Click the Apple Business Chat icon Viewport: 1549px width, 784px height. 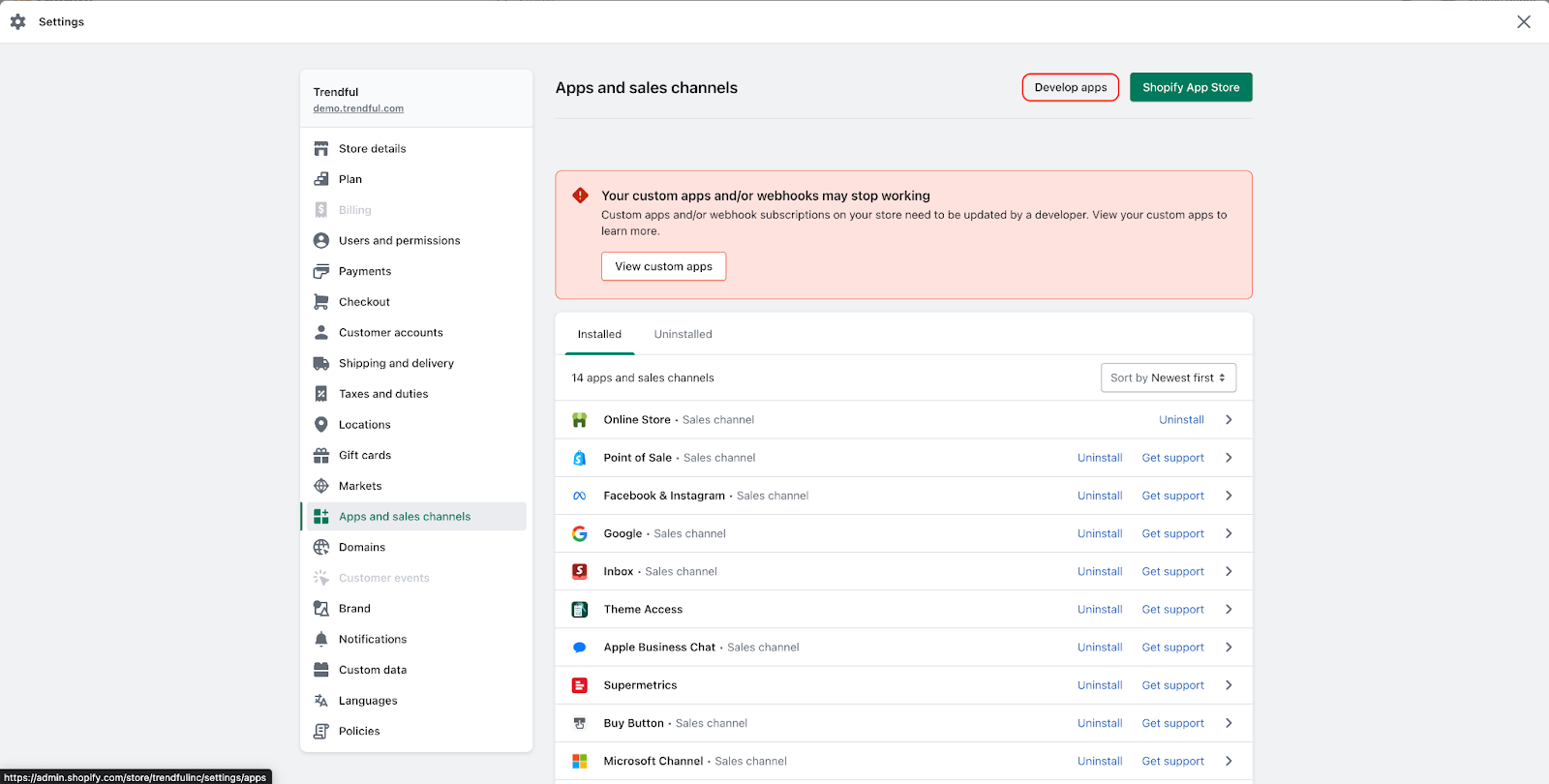coord(580,648)
